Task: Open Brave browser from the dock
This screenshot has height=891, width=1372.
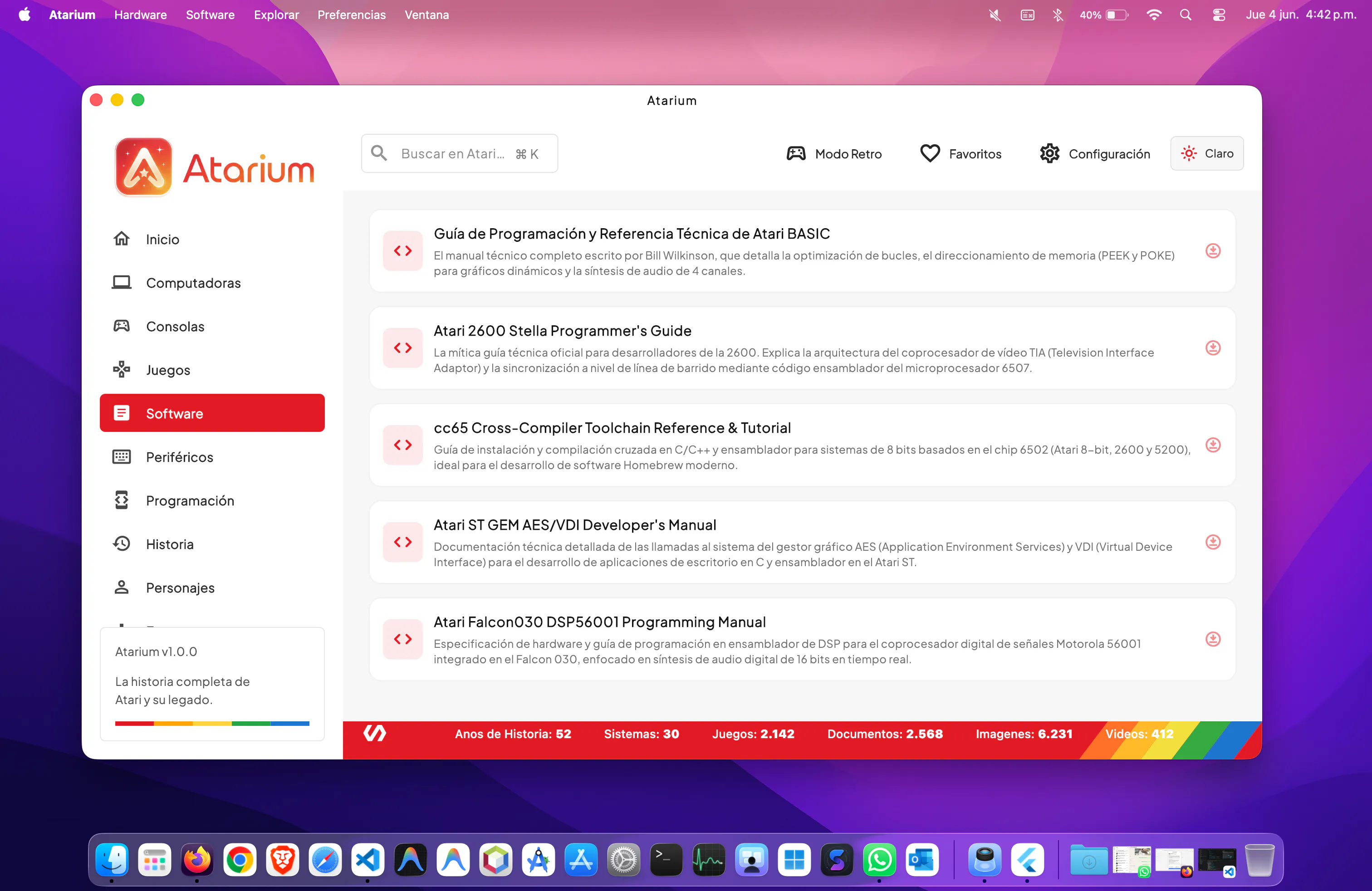Action: 283,860
